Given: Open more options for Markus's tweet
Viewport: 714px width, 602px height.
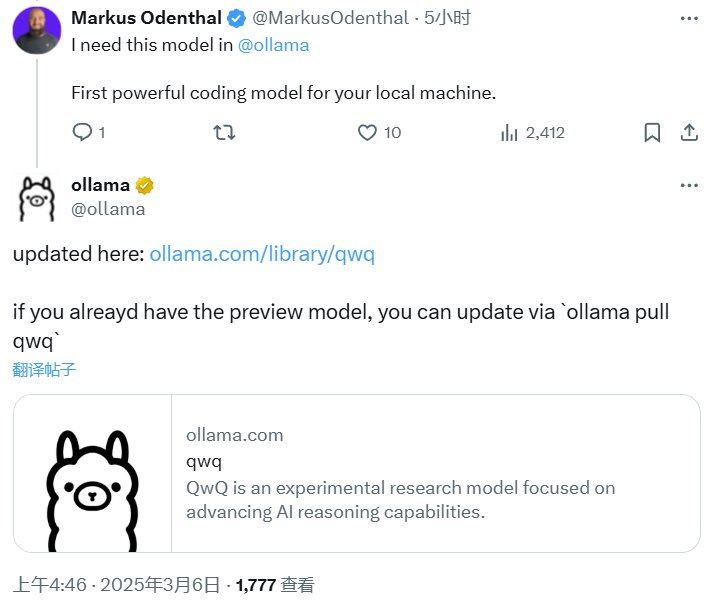Looking at the screenshot, I should point(689,19).
